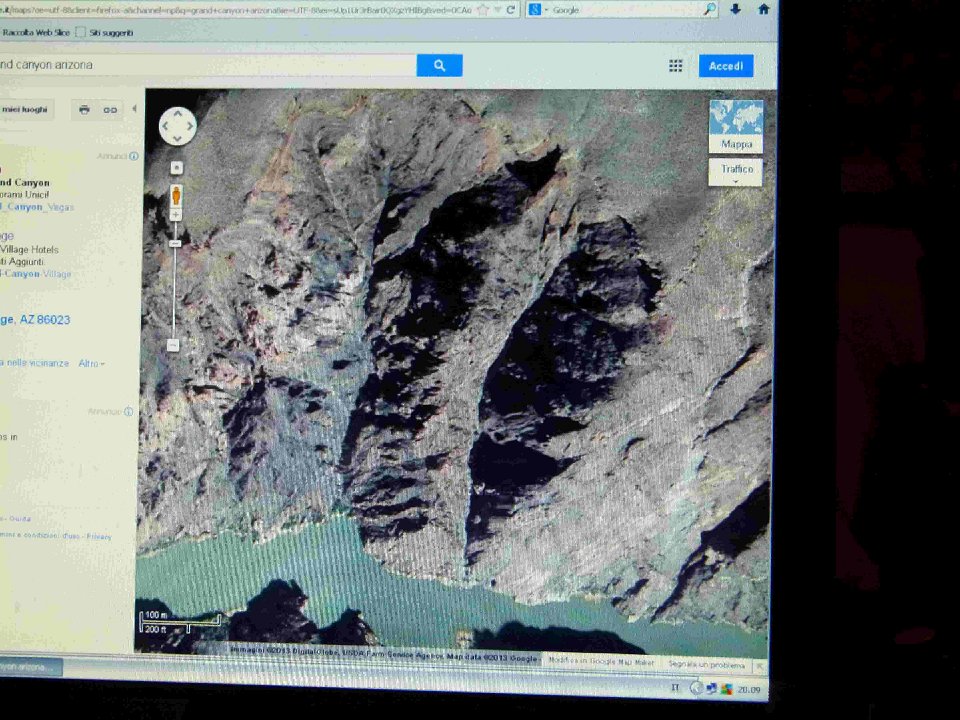Collapse the side panel with the arrow
Viewport: 960px width, 720px height.
click(134, 109)
